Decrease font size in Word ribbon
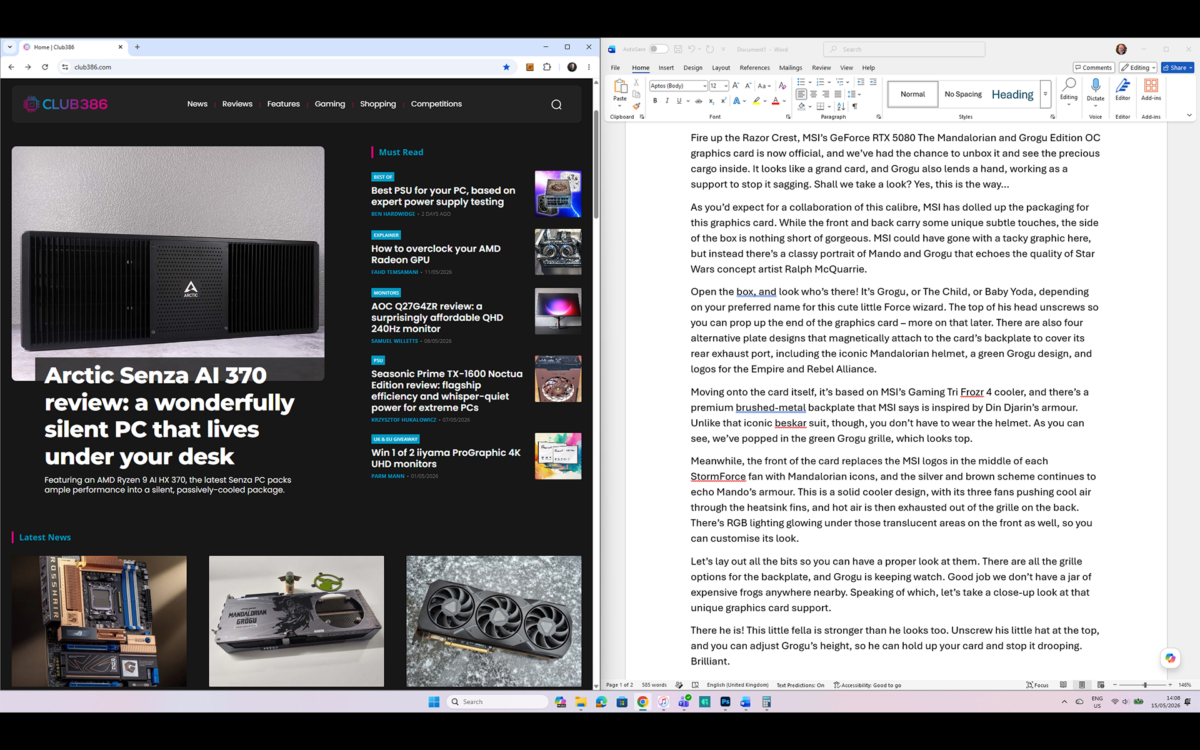This screenshot has height=750, width=1200. click(x=748, y=86)
